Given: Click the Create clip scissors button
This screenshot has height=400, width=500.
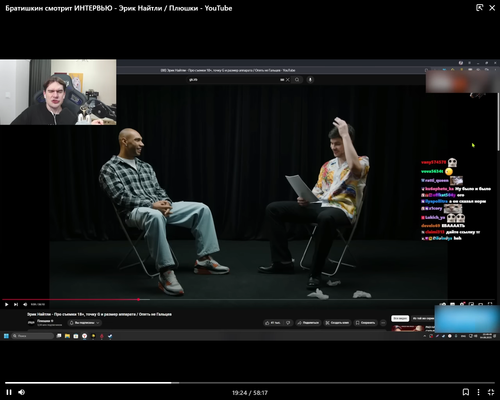Looking at the screenshot, I should (x=337, y=323).
